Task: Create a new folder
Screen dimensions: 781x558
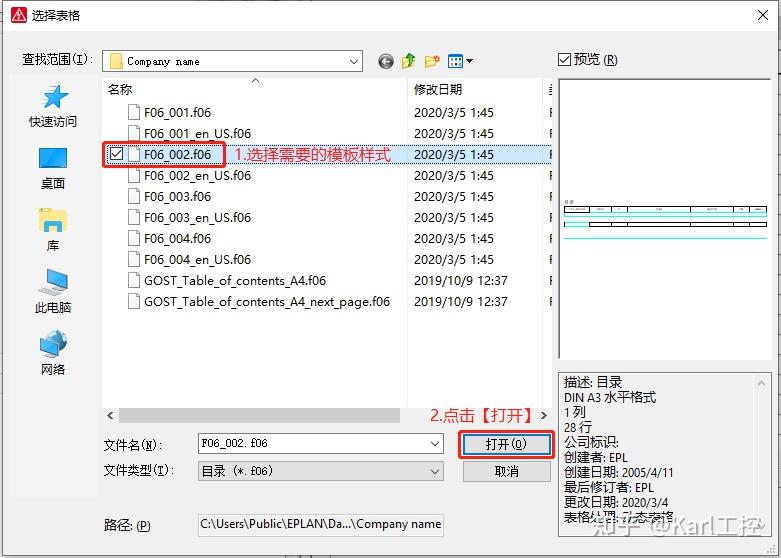Action: [432, 61]
